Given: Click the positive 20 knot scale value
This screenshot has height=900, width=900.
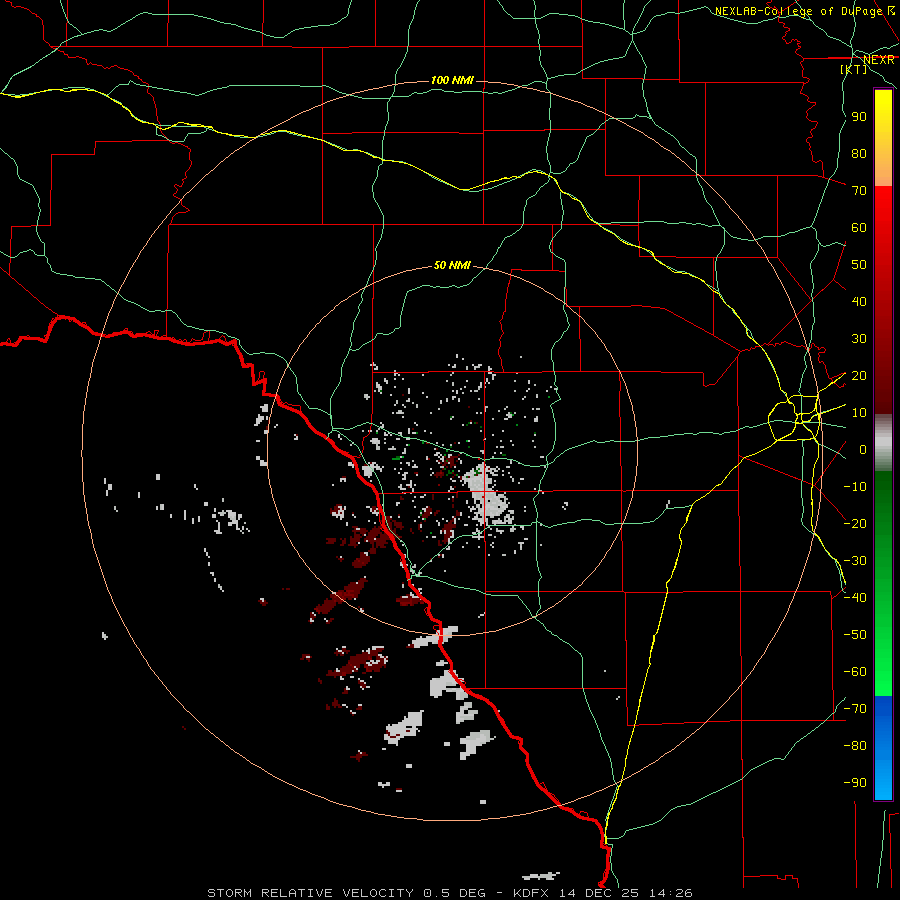Looking at the screenshot, I should coord(859,376).
